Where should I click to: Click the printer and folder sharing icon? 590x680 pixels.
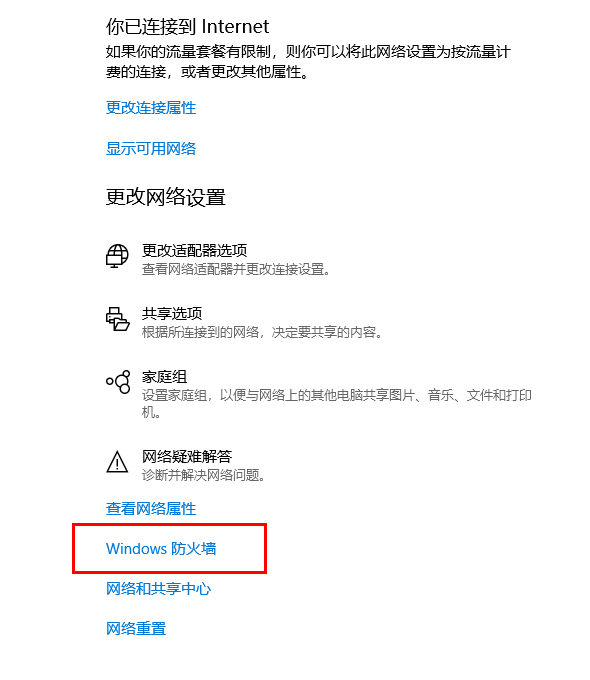(x=118, y=319)
